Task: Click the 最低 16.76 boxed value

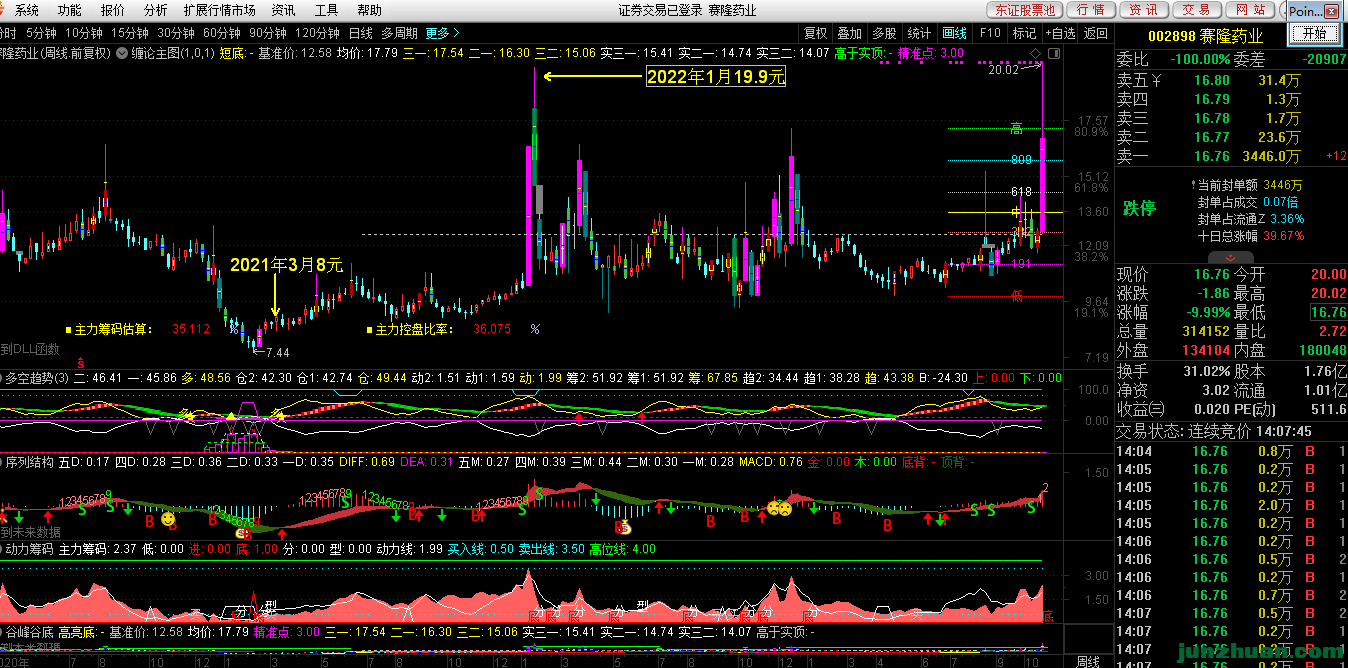Action: 1327,312
